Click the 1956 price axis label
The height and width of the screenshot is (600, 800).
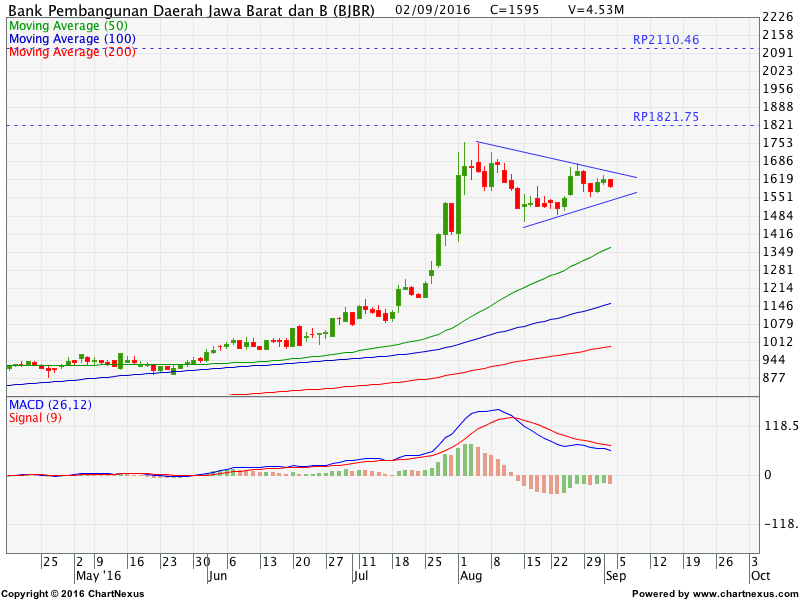[x=778, y=89]
